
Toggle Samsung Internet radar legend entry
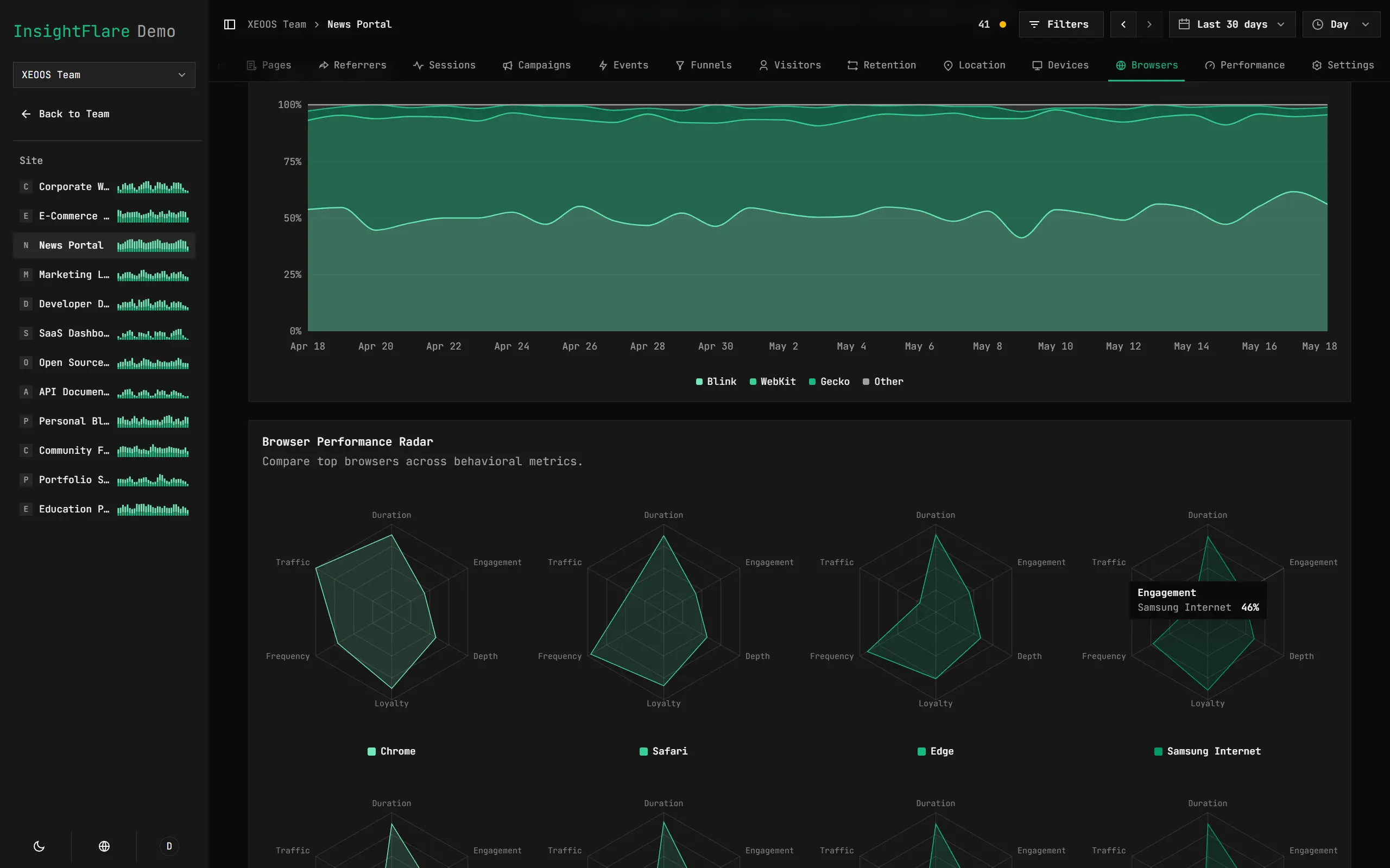click(x=1208, y=751)
